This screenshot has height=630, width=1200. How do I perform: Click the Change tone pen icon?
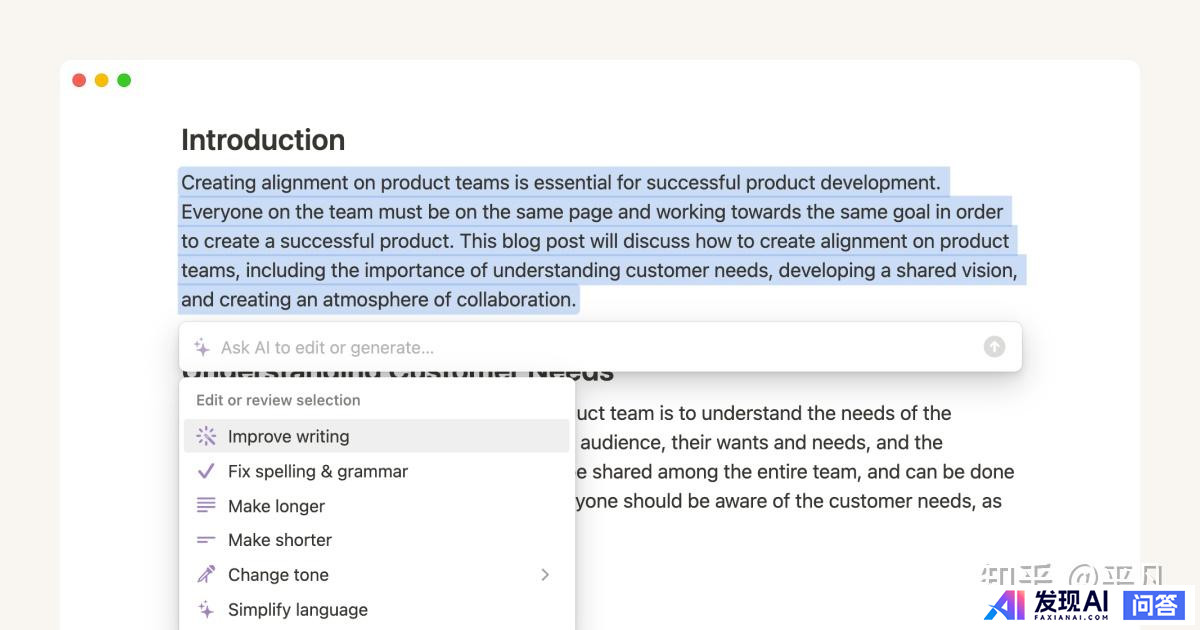(206, 575)
